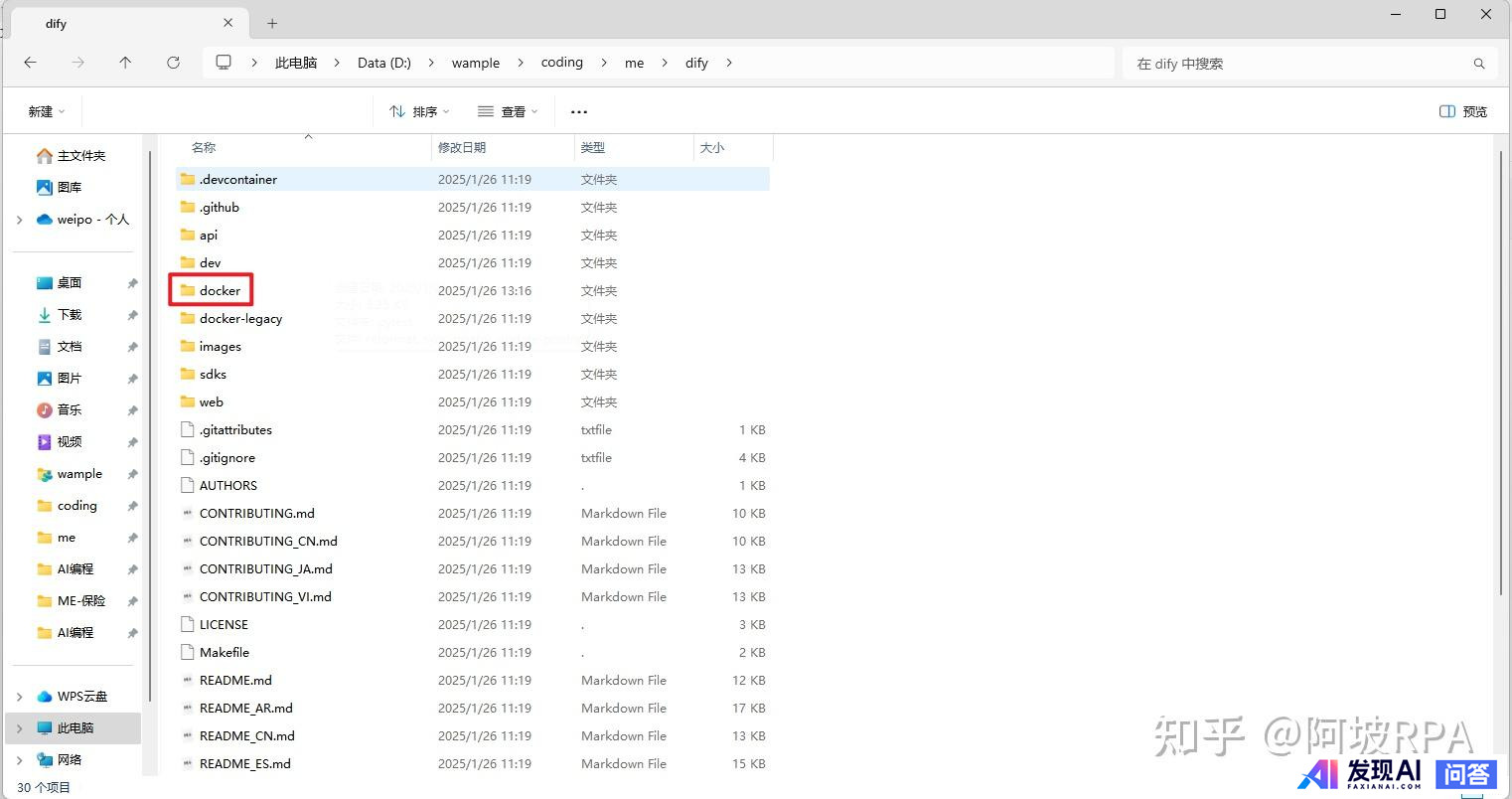Click the file name CONTRIBUTING_CN.md
The image size is (1512, 799).
(x=268, y=541)
